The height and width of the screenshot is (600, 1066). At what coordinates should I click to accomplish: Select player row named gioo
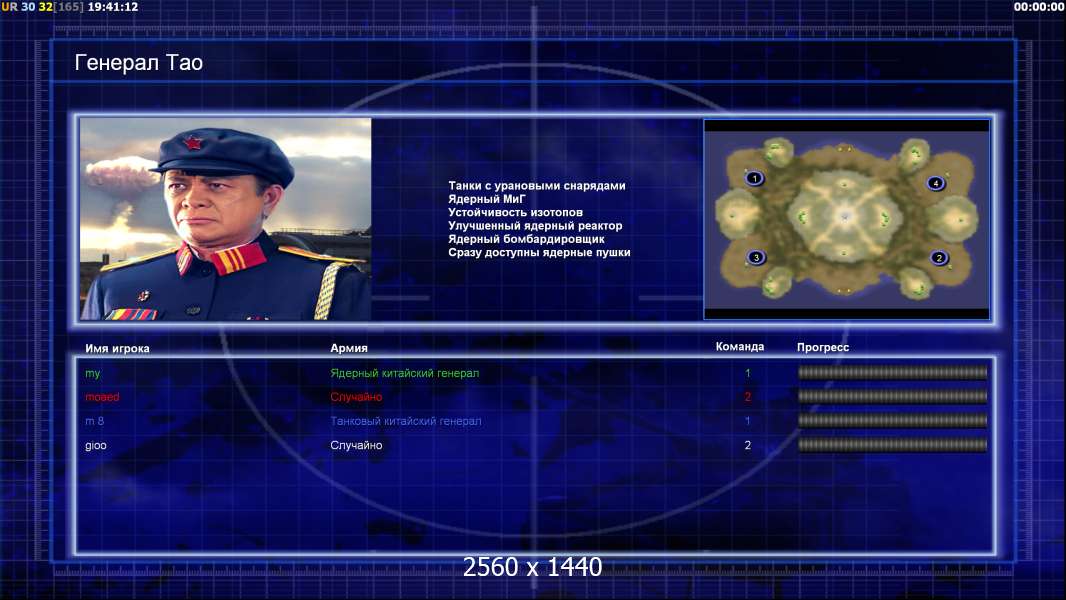[x=536, y=445]
